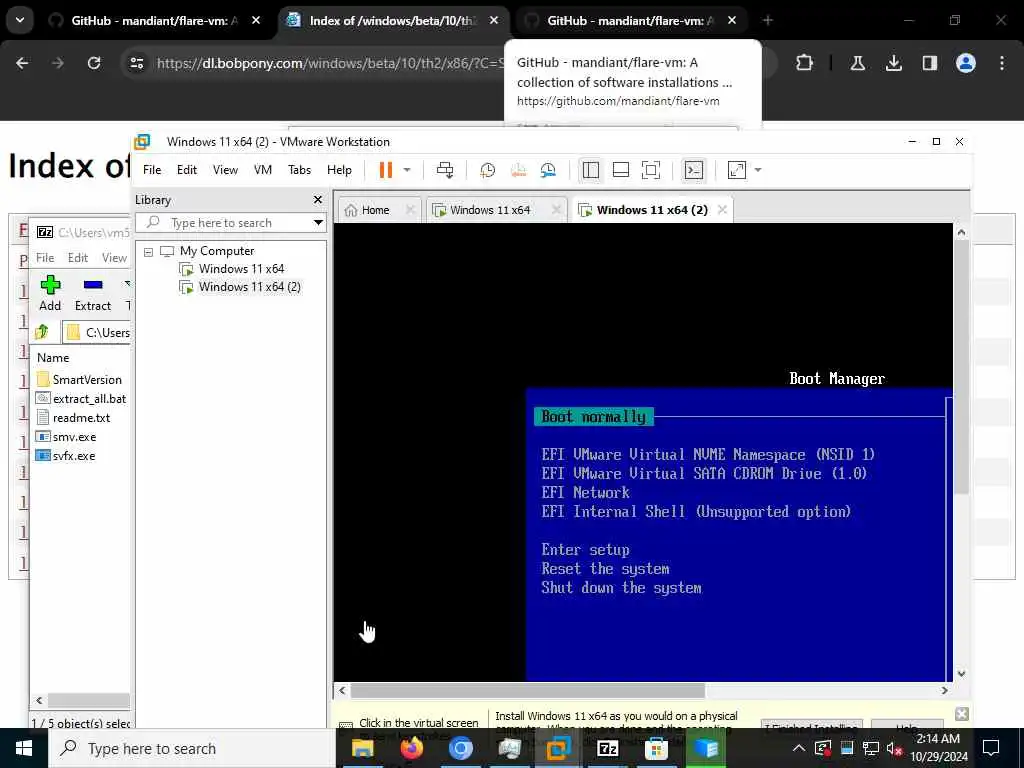
Task: Open the Microsoft Store taskbar icon
Action: [656, 748]
